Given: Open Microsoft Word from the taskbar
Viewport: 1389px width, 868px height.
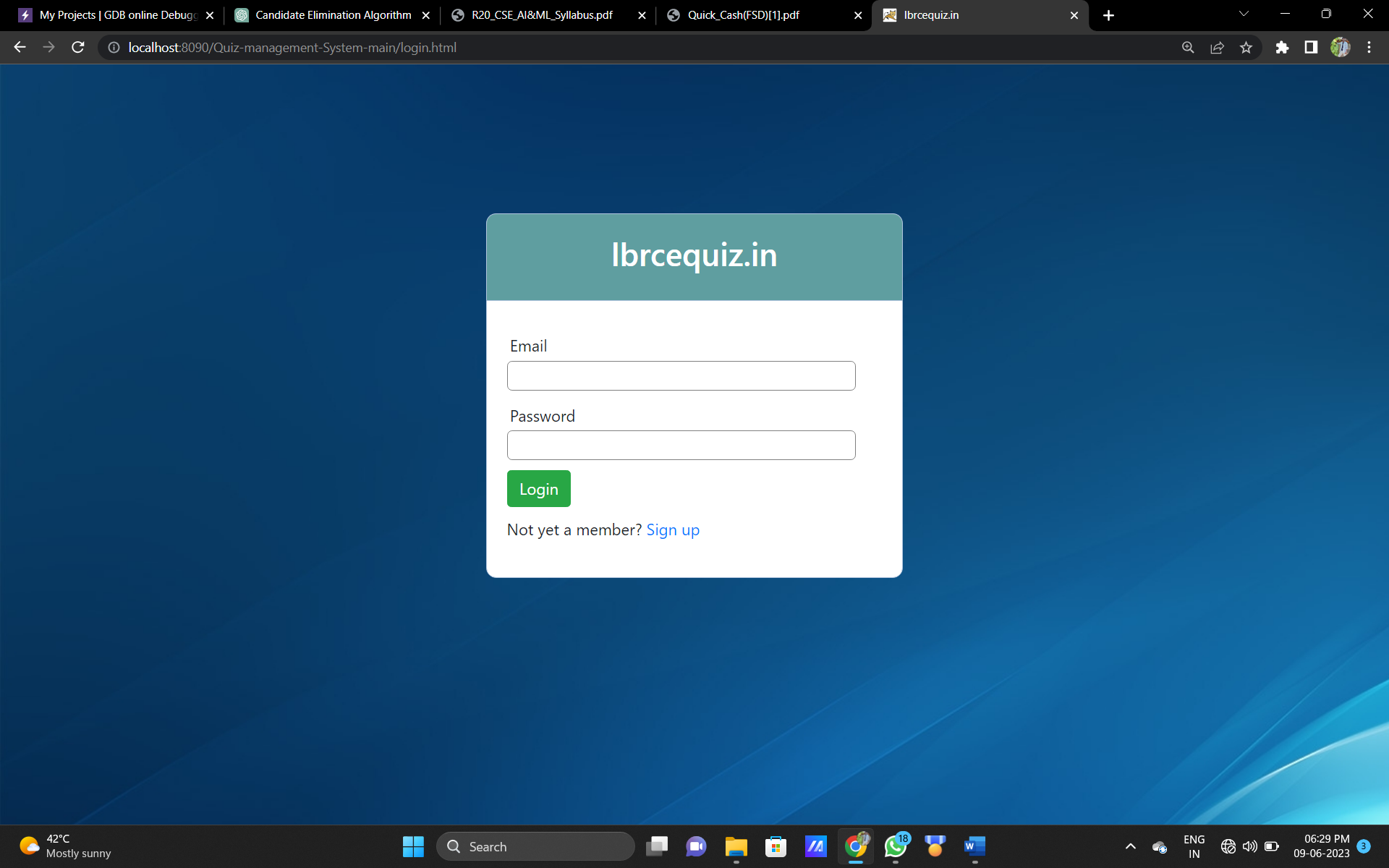Looking at the screenshot, I should pos(973,846).
